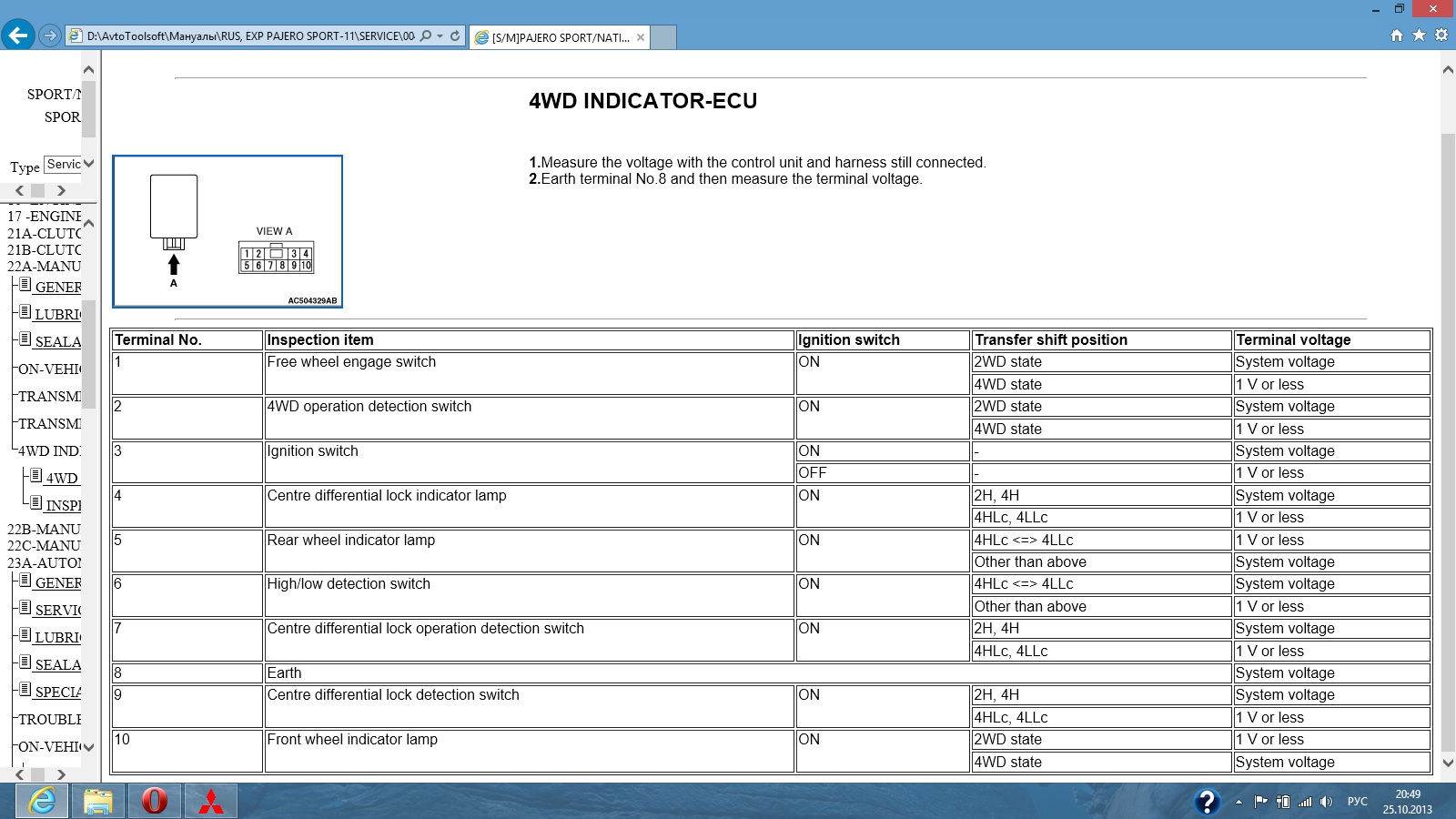Screen dimensions: 1456x819
Task: Expand the 23A-AUTO tree section
Action: point(44,562)
